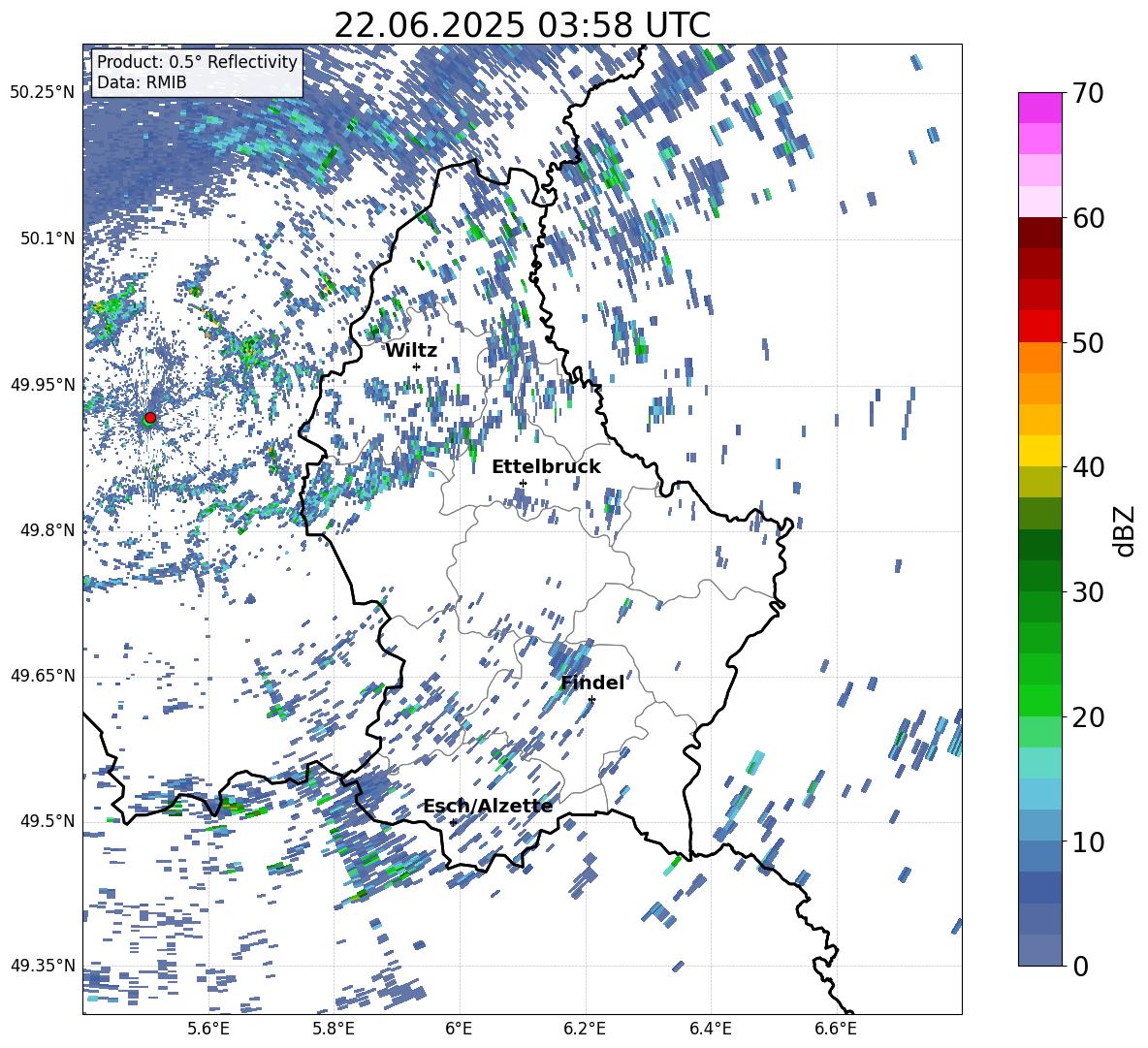Click the 50.1°N latitude label

pyautogui.click(x=48, y=238)
